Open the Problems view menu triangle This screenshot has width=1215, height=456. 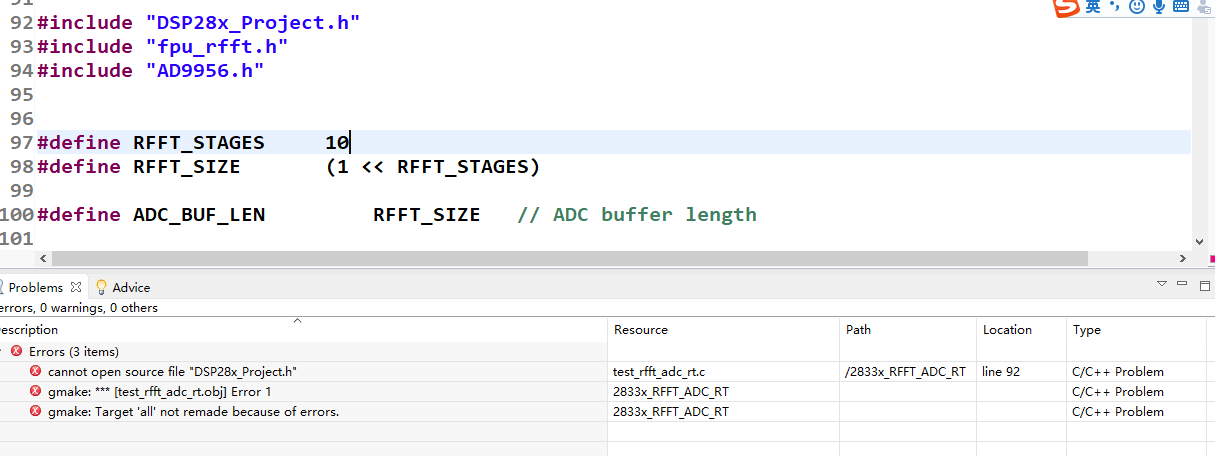1162,284
